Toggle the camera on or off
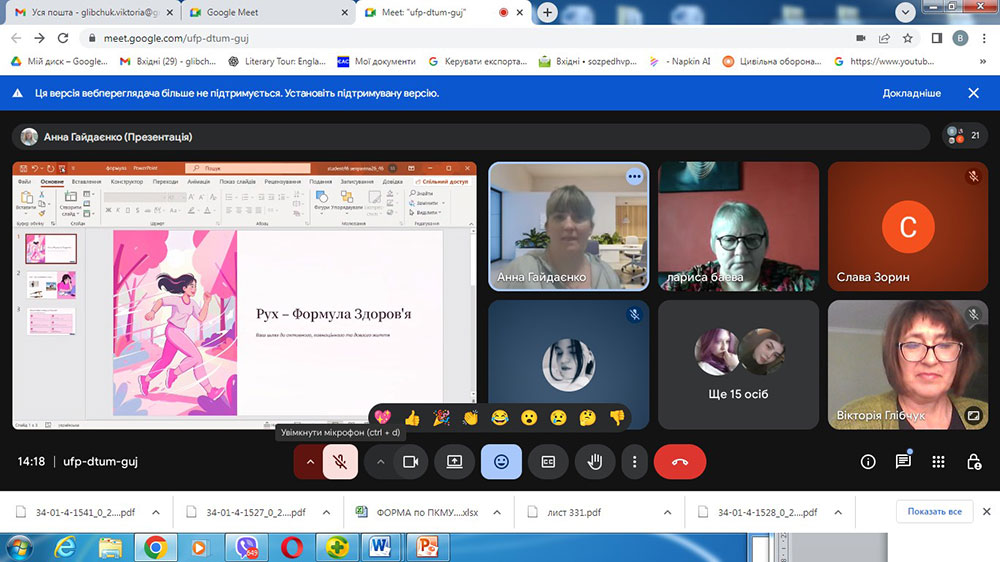This screenshot has width=1000, height=562. point(409,462)
